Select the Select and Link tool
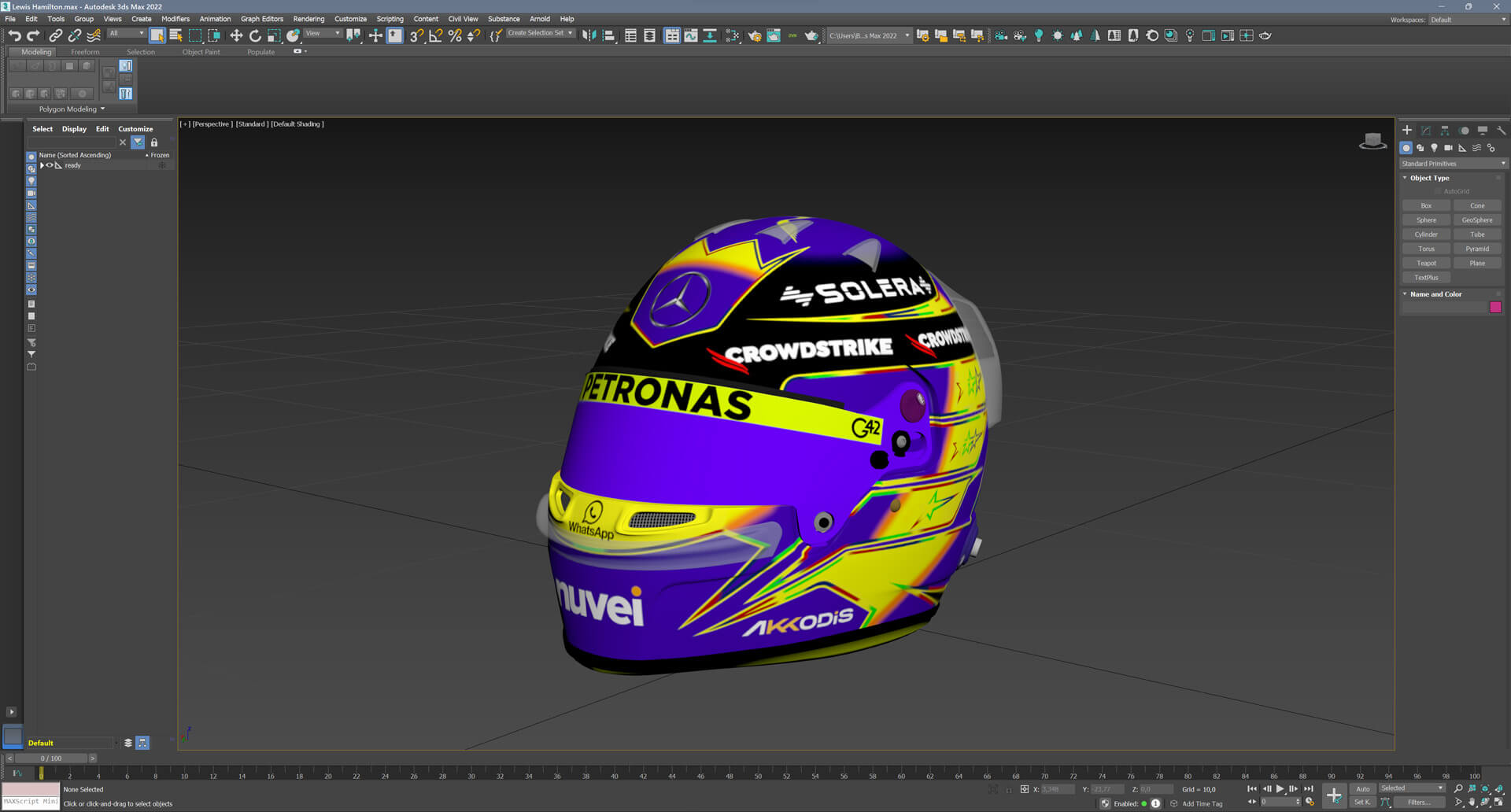 point(55,35)
